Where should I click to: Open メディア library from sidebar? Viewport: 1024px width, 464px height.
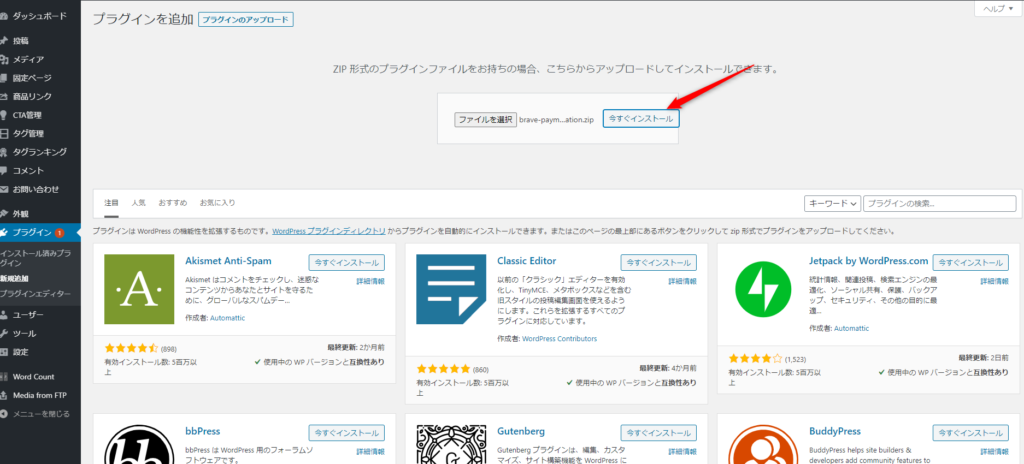point(28,59)
